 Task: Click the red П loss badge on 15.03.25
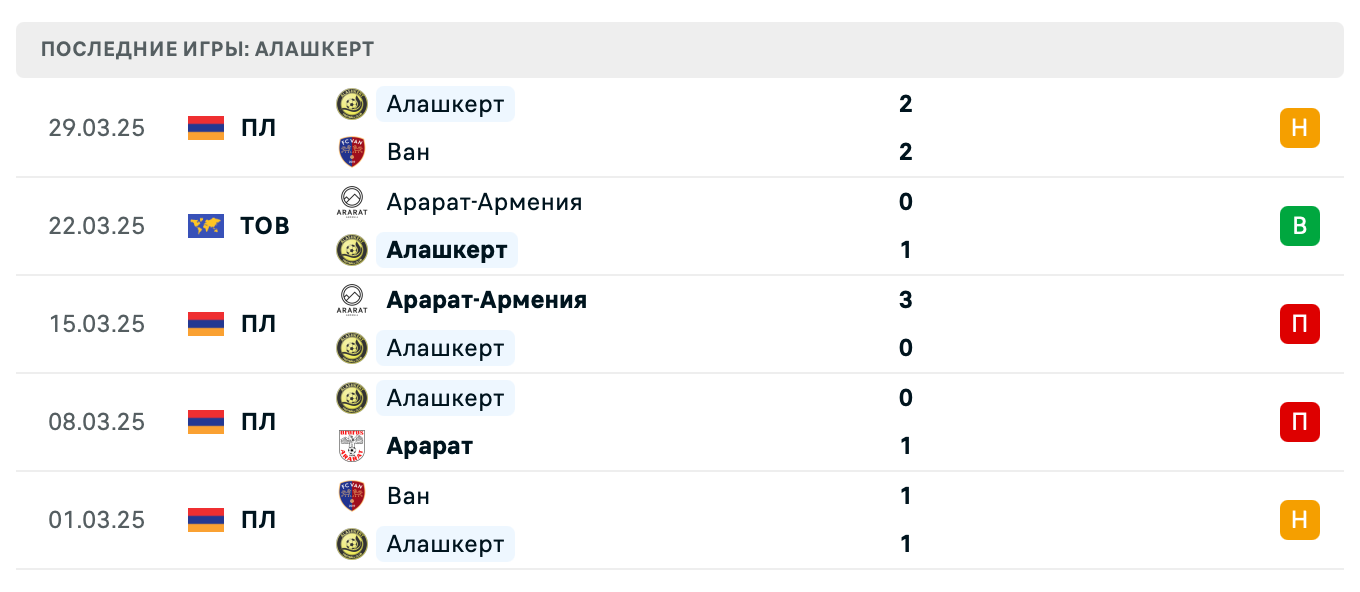pyautogui.click(x=1299, y=324)
